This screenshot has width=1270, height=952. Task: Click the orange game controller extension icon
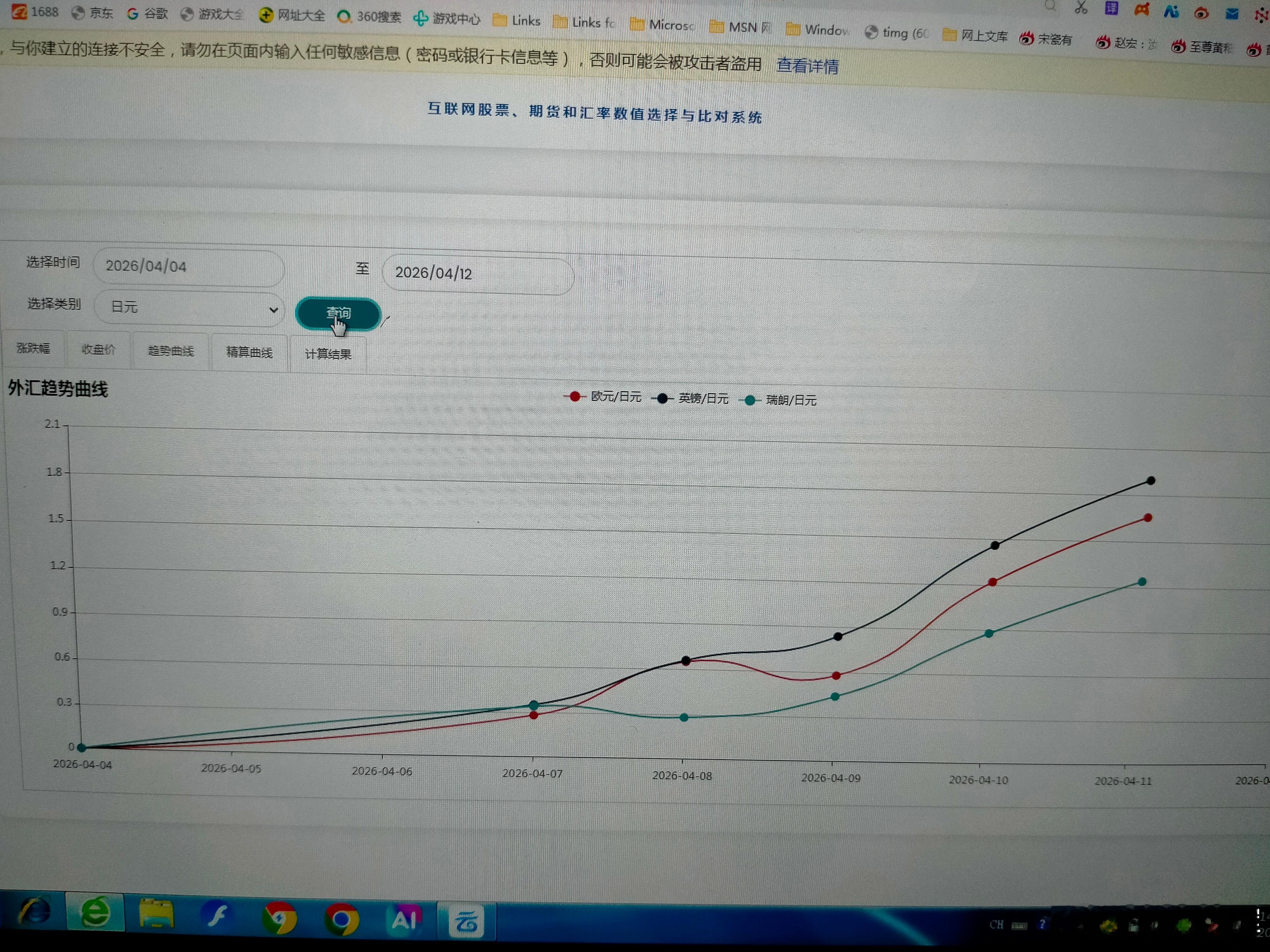coord(1141,10)
